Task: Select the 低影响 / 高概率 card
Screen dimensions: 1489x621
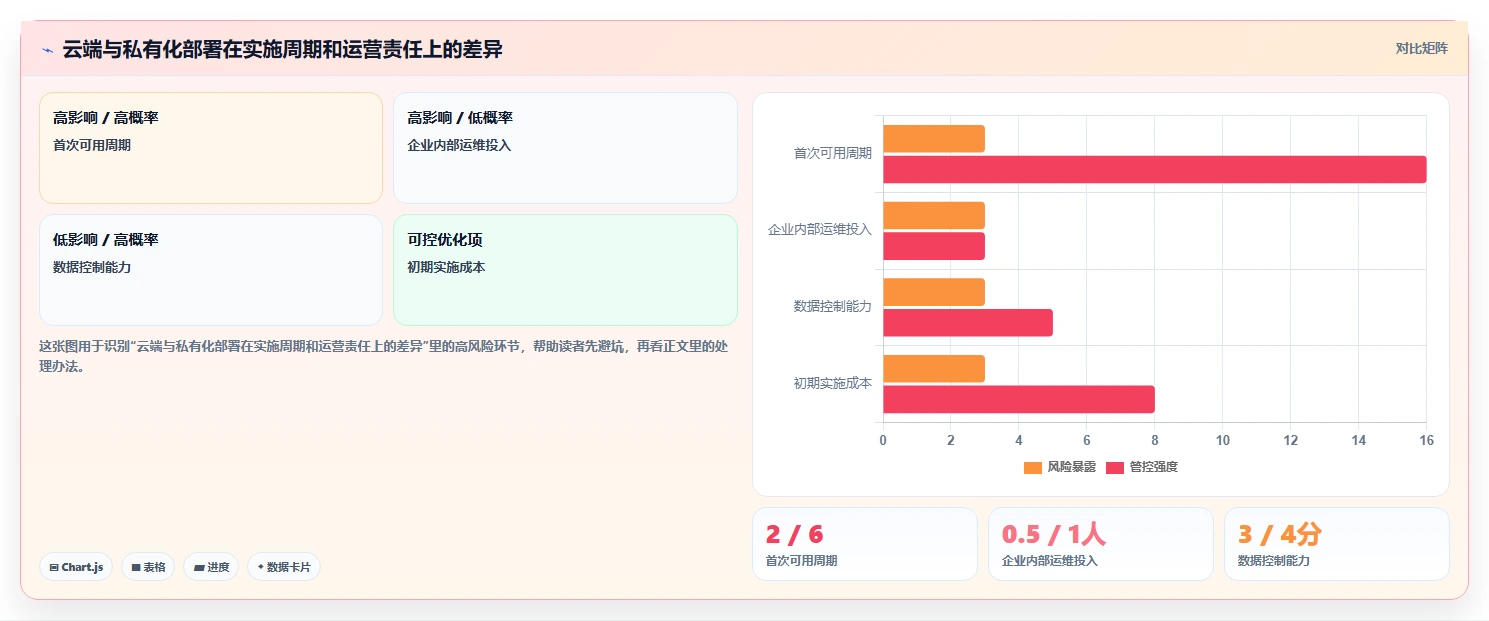Action: [211, 270]
